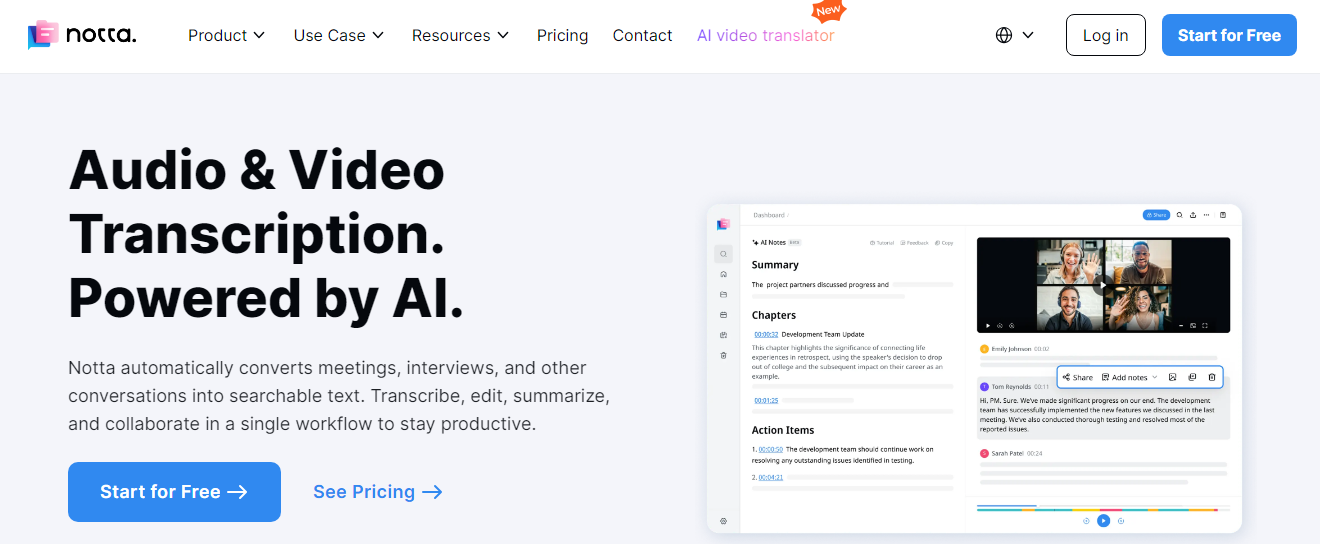Click the export upload icon in preview top bar
This screenshot has height=544, width=1320.
tap(1193, 214)
